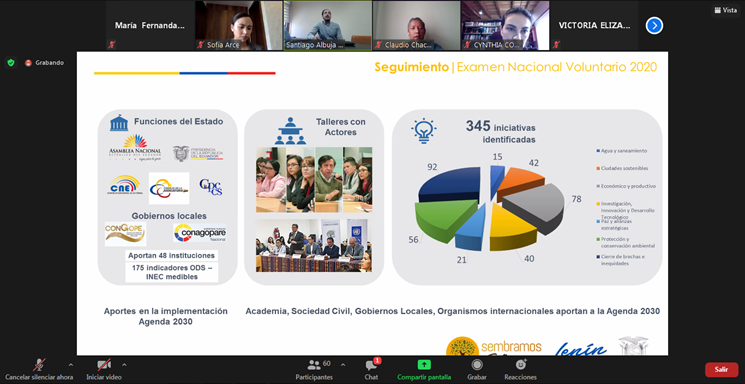Viewport: 745px width, 384px height.
Task: Expand audio options arrow beside microphone
Action: tap(71, 365)
